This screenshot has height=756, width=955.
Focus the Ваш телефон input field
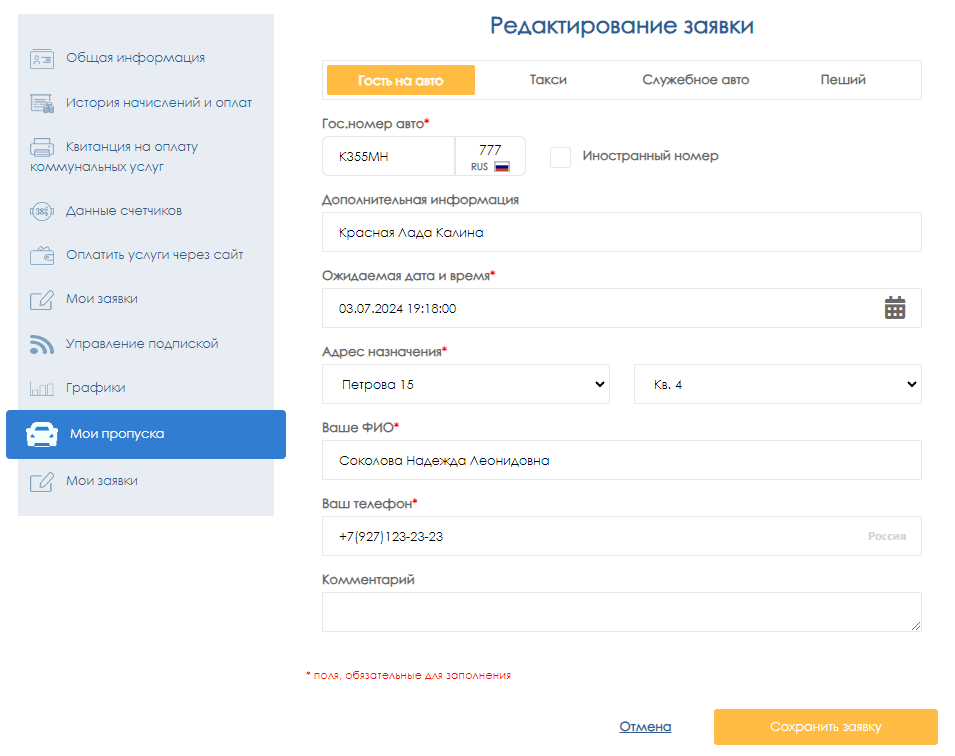600,536
